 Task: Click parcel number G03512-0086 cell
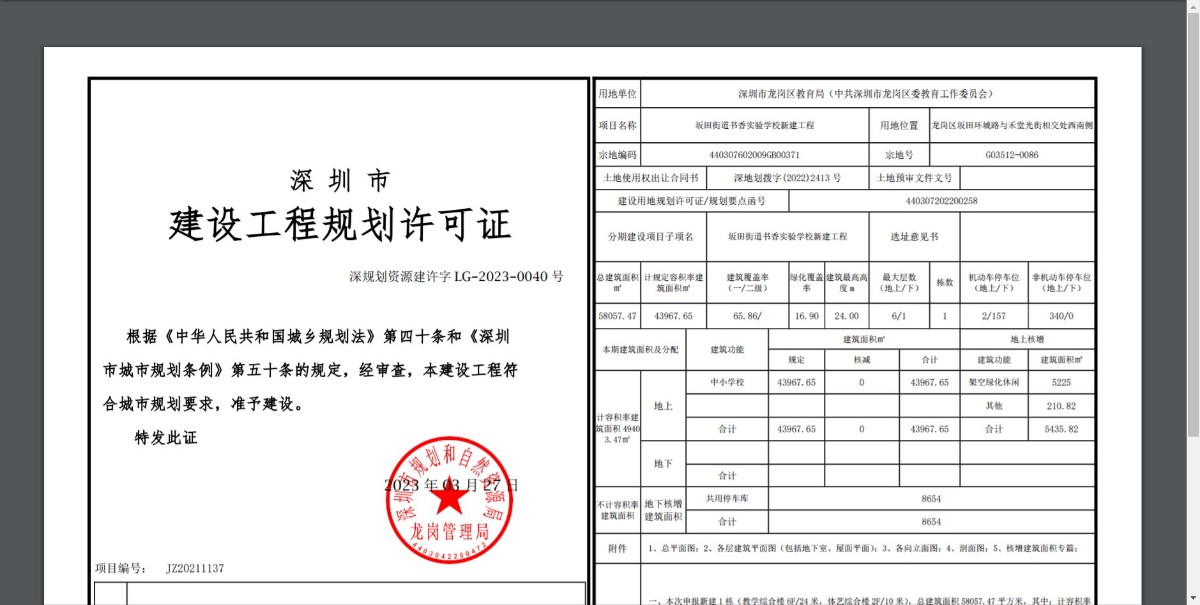point(1011,155)
